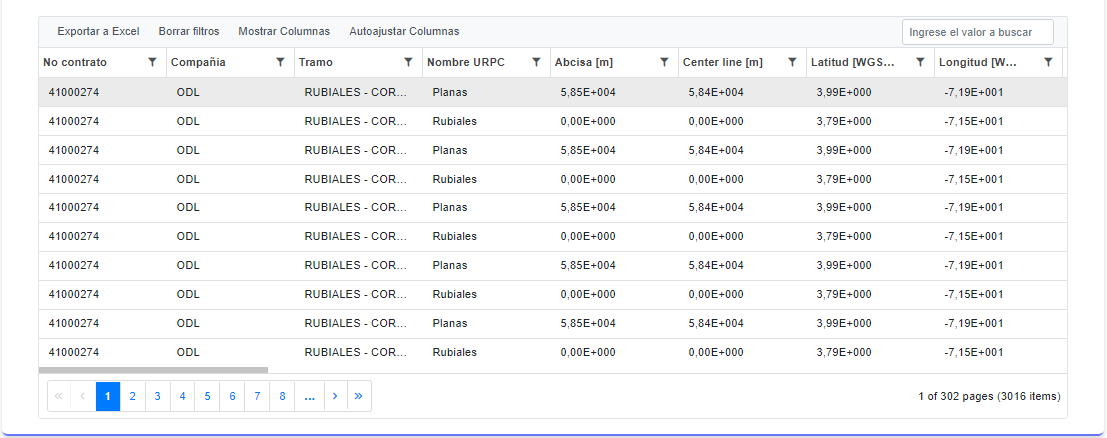1107x438 pixels.
Task: Go to page 2 in pager
Action: click(x=132, y=396)
